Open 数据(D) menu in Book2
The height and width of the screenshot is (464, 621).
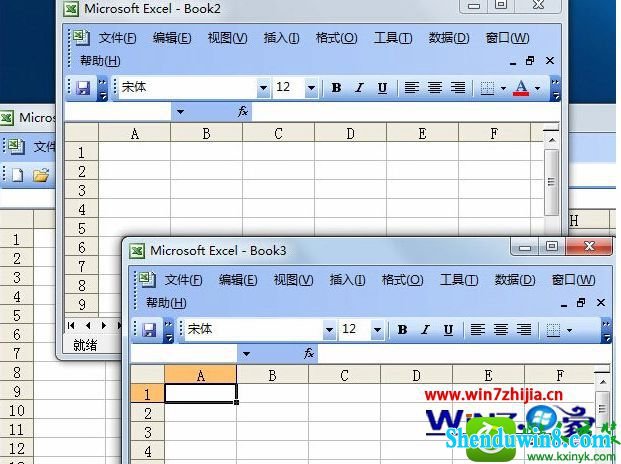tap(449, 38)
